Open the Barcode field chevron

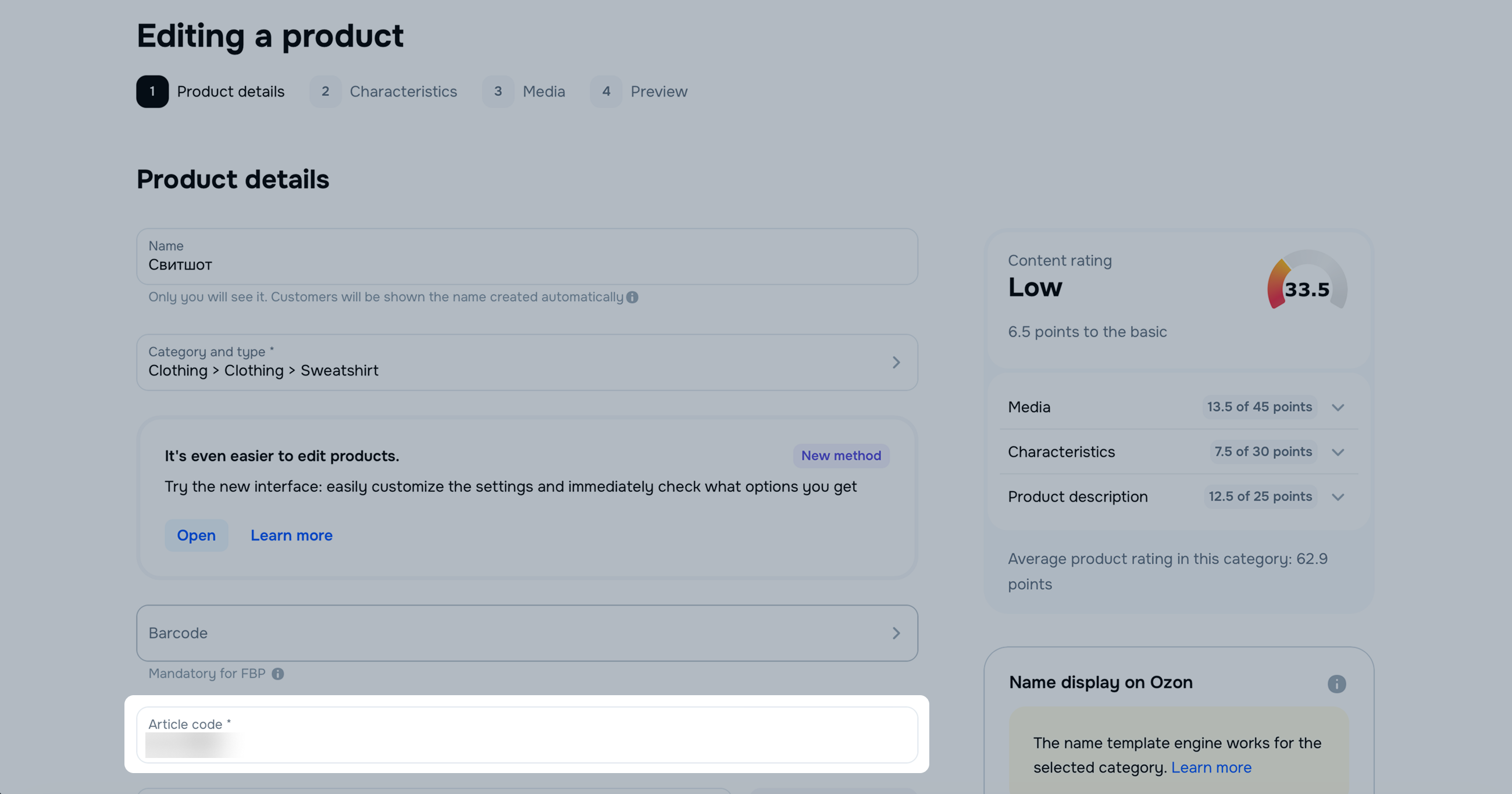coord(896,633)
